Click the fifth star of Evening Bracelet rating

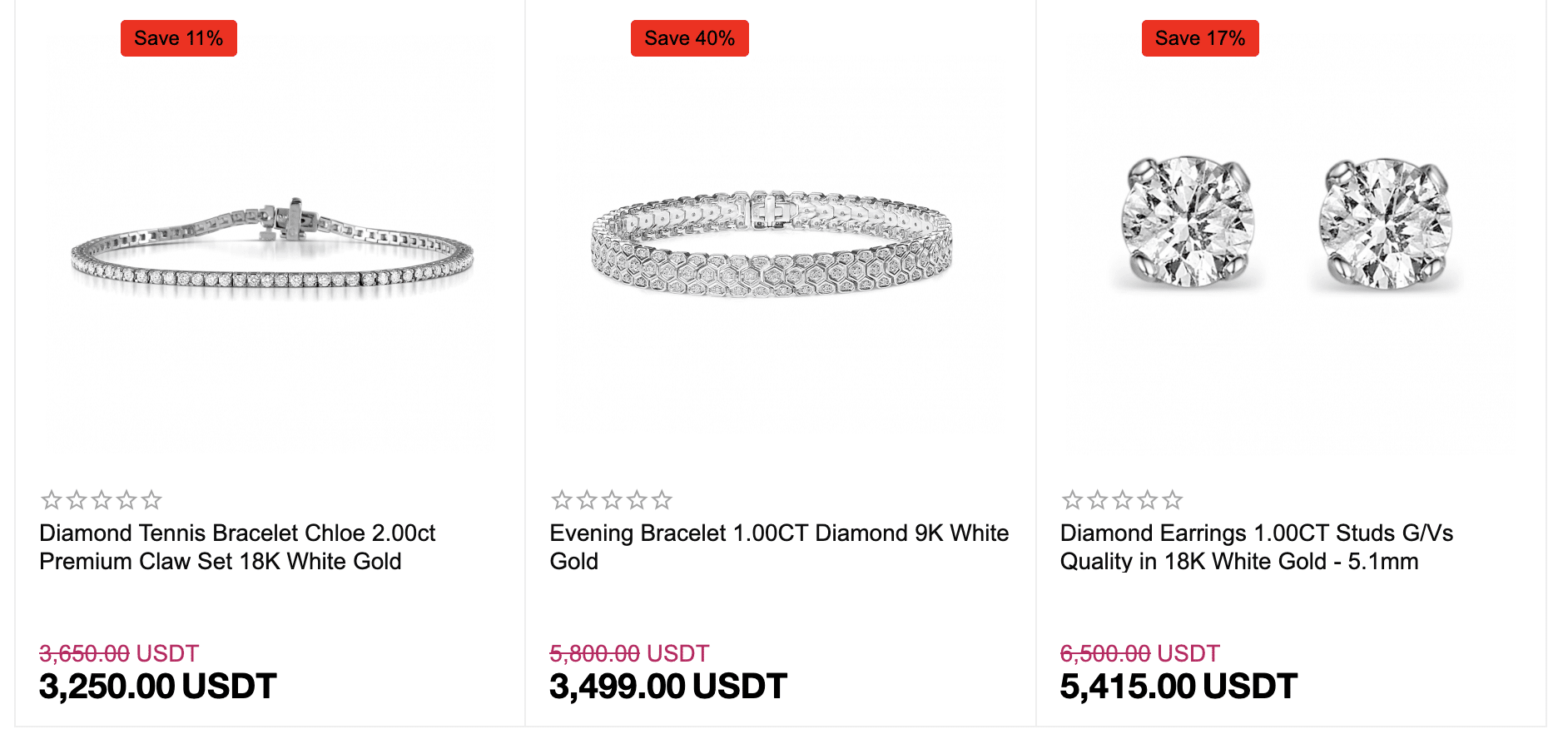pos(662,500)
